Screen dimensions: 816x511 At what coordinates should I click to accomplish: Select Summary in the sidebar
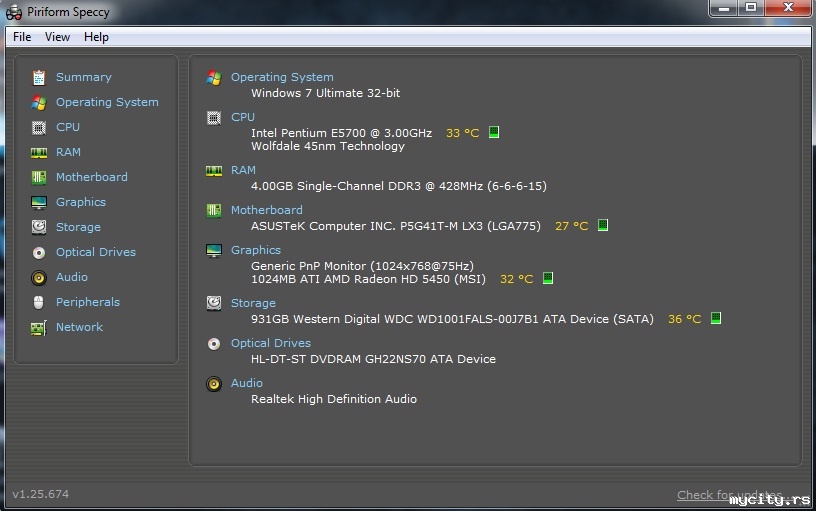(84, 77)
